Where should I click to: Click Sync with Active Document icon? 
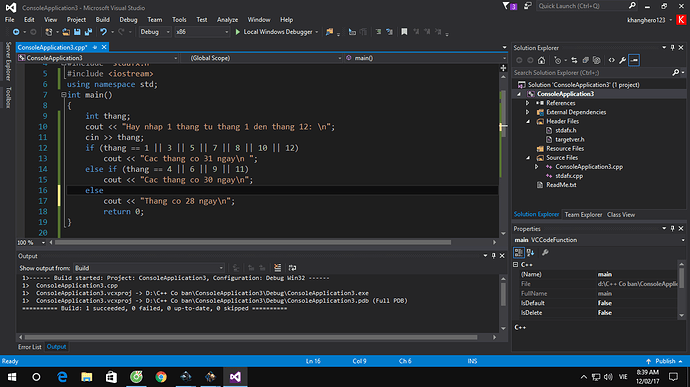(574, 60)
